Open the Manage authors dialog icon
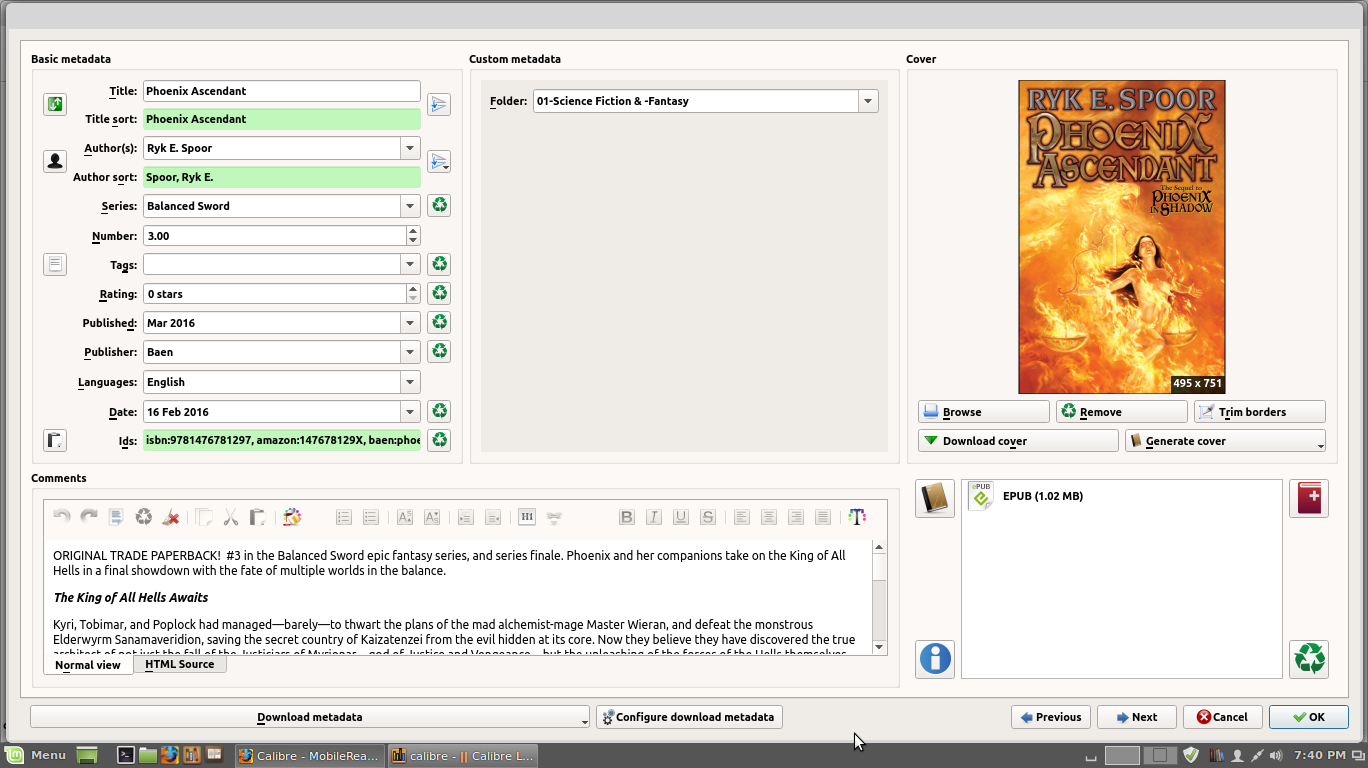Screen dimensions: 1368x768 coord(55,161)
